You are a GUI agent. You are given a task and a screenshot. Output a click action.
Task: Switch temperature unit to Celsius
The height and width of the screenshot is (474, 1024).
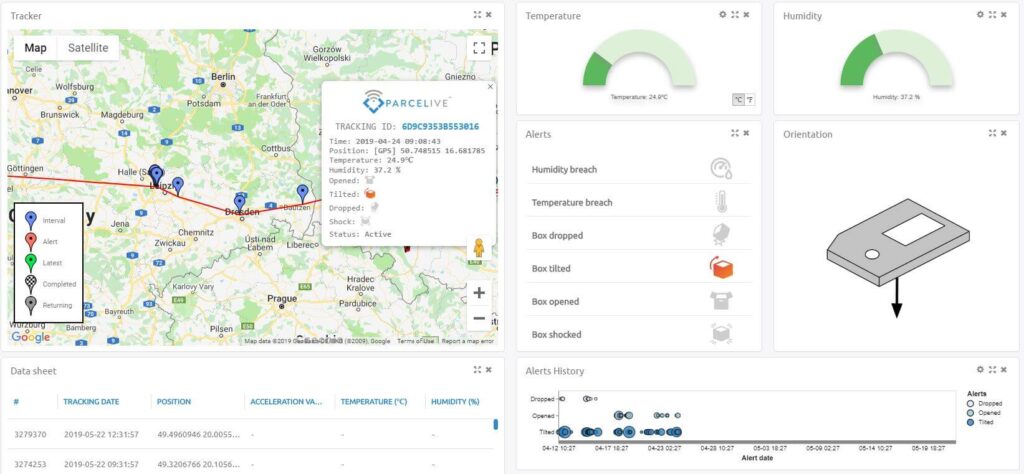tap(738, 99)
